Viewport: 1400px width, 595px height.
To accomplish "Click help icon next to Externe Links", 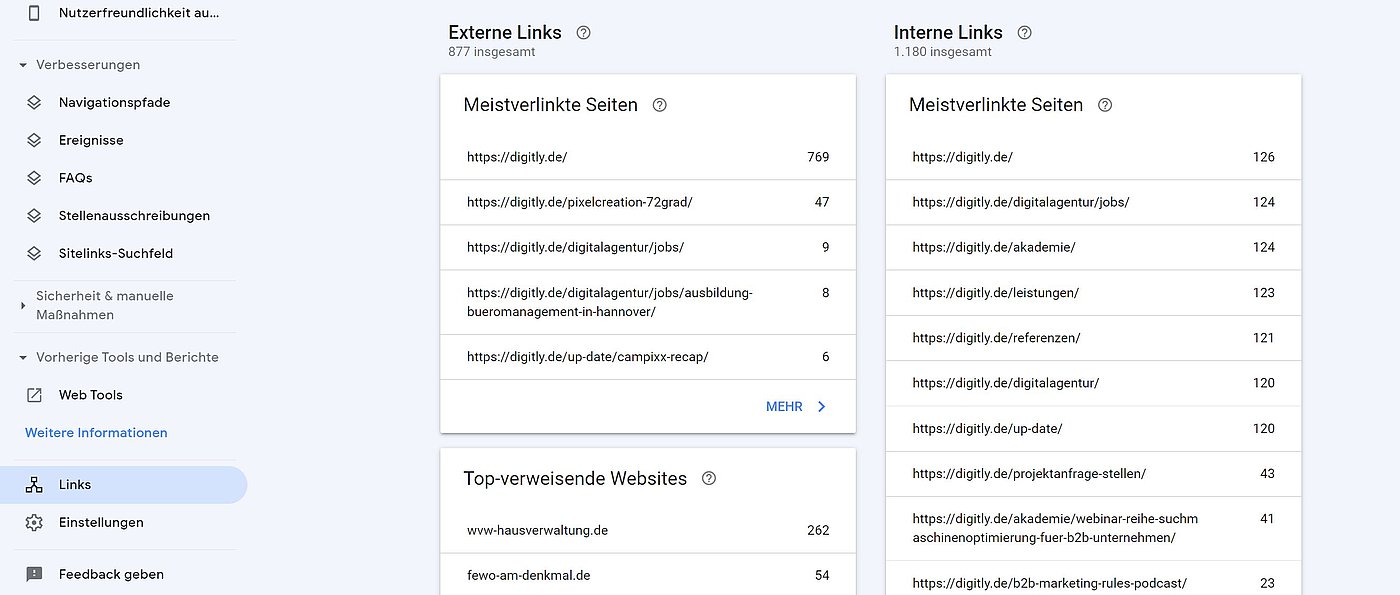I will 584,32.
